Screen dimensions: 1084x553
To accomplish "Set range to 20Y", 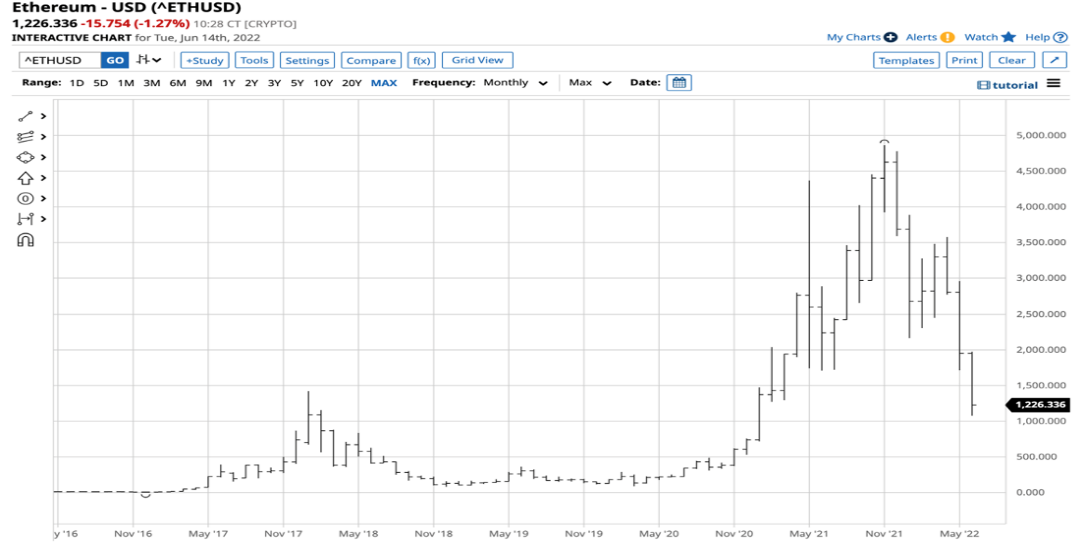I will pos(352,83).
